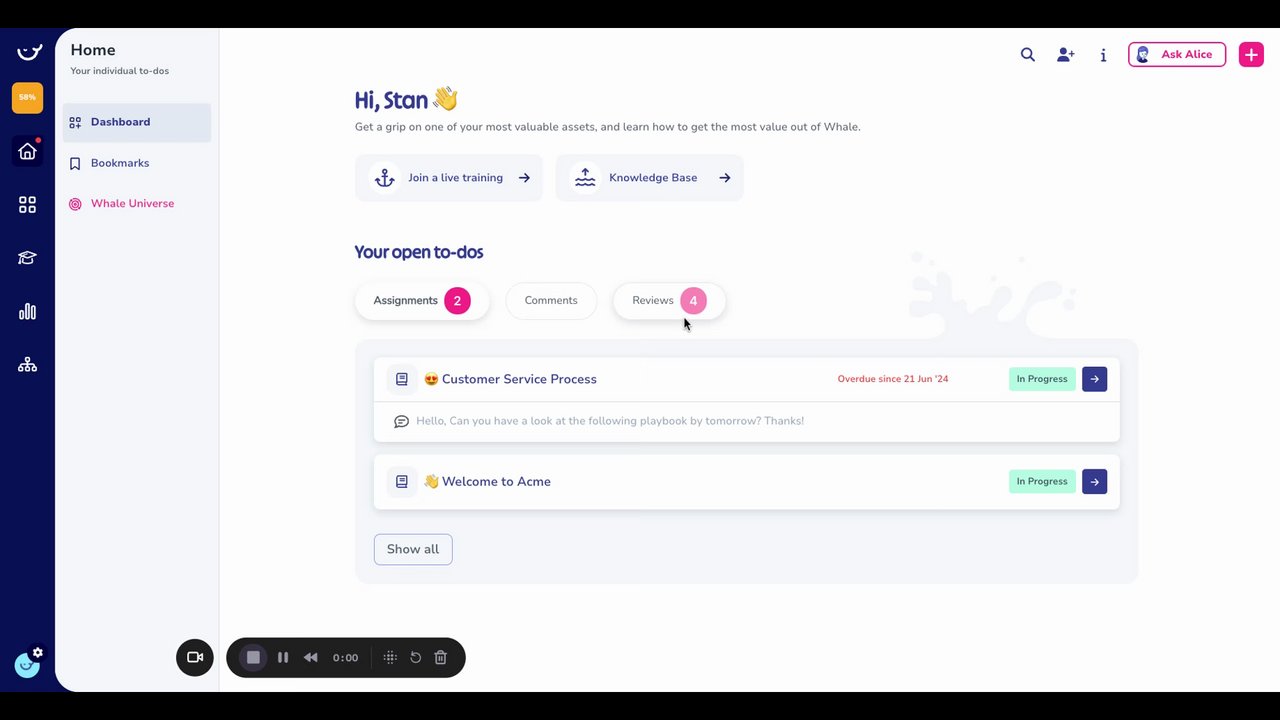Click the search magnifier icon
The image size is (1280, 720).
pos(1027,55)
